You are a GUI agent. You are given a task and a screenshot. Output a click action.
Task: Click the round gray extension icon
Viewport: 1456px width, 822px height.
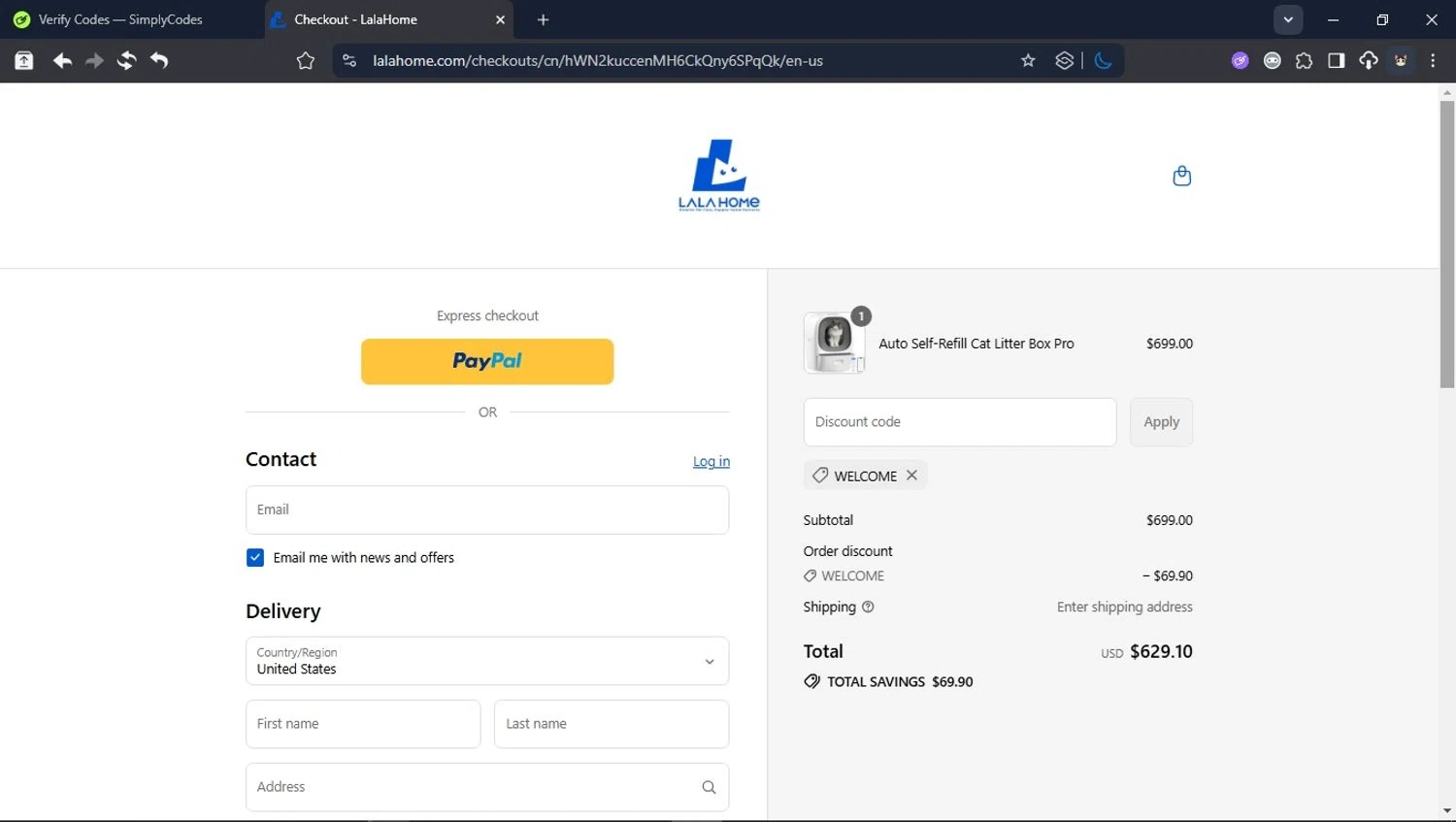[1272, 61]
